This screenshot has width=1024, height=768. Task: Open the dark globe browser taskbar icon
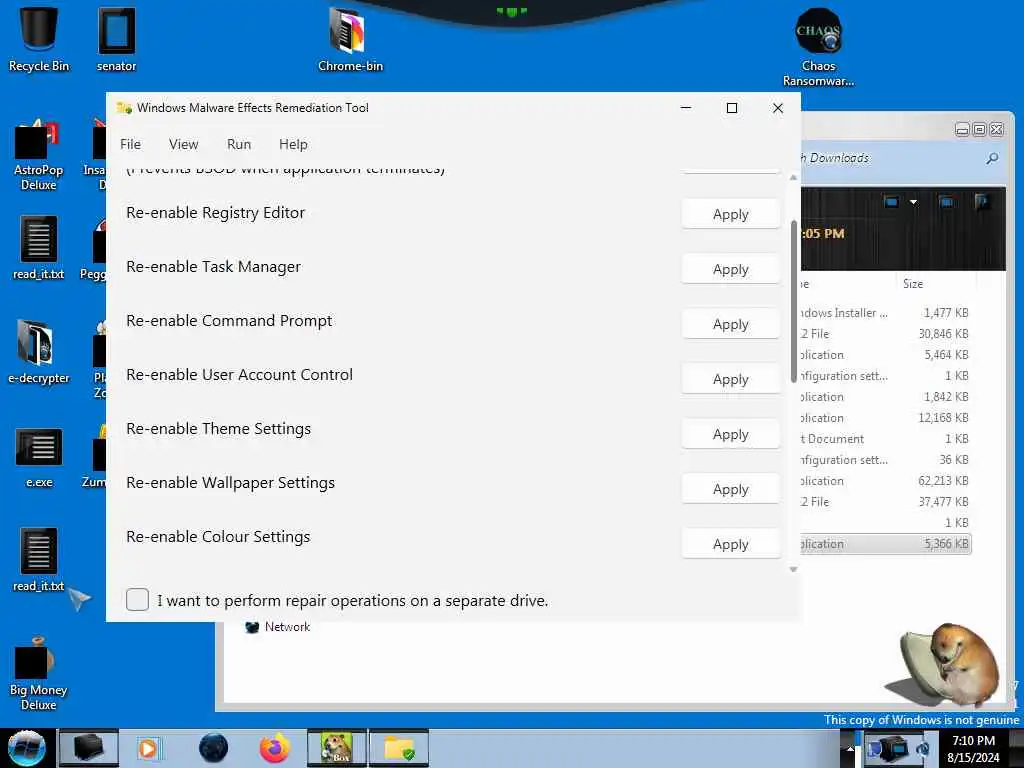click(x=214, y=748)
